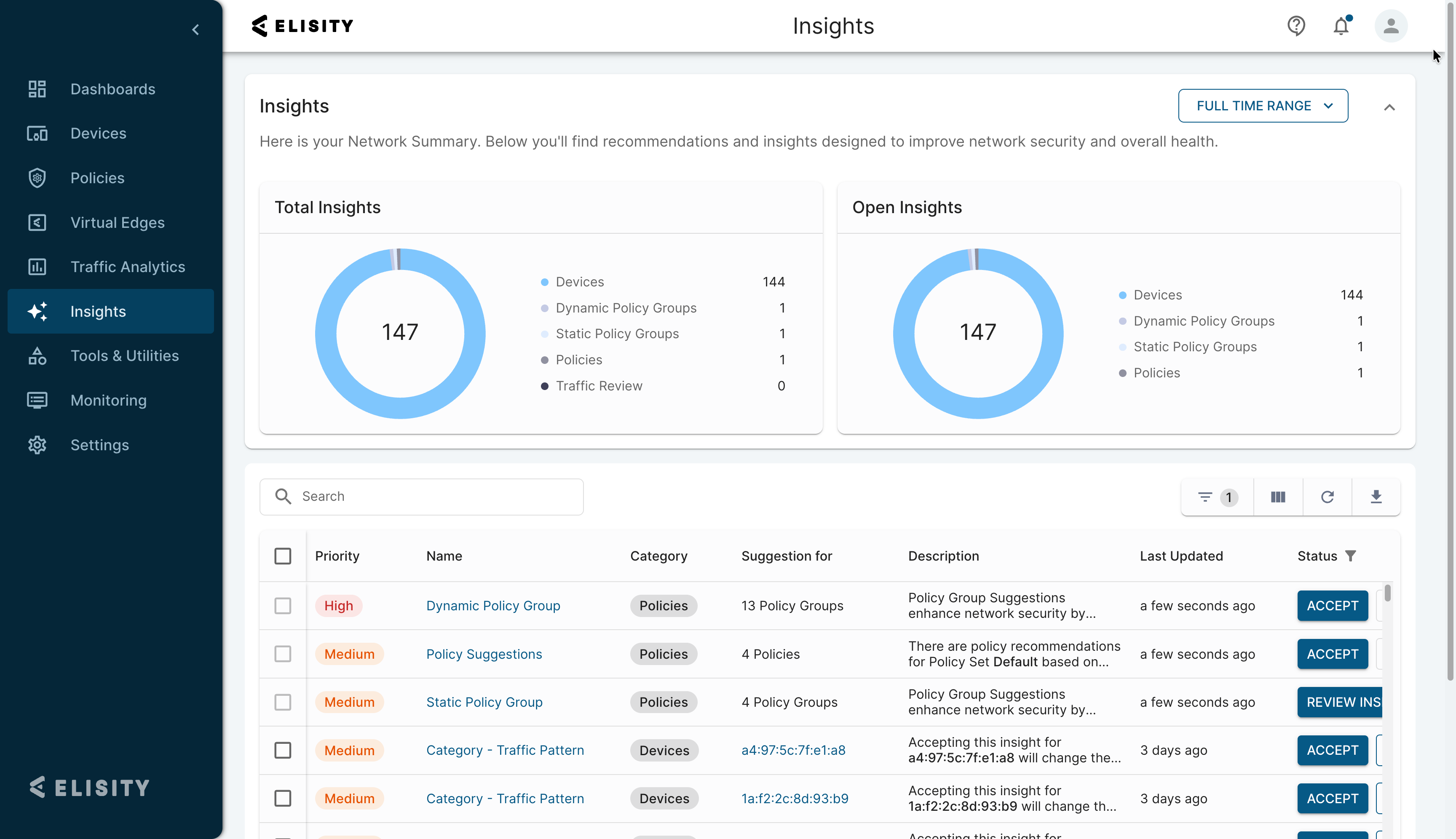Check the select-all checkbox in table header
The height and width of the screenshot is (839, 1456).
click(x=282, y=556)
